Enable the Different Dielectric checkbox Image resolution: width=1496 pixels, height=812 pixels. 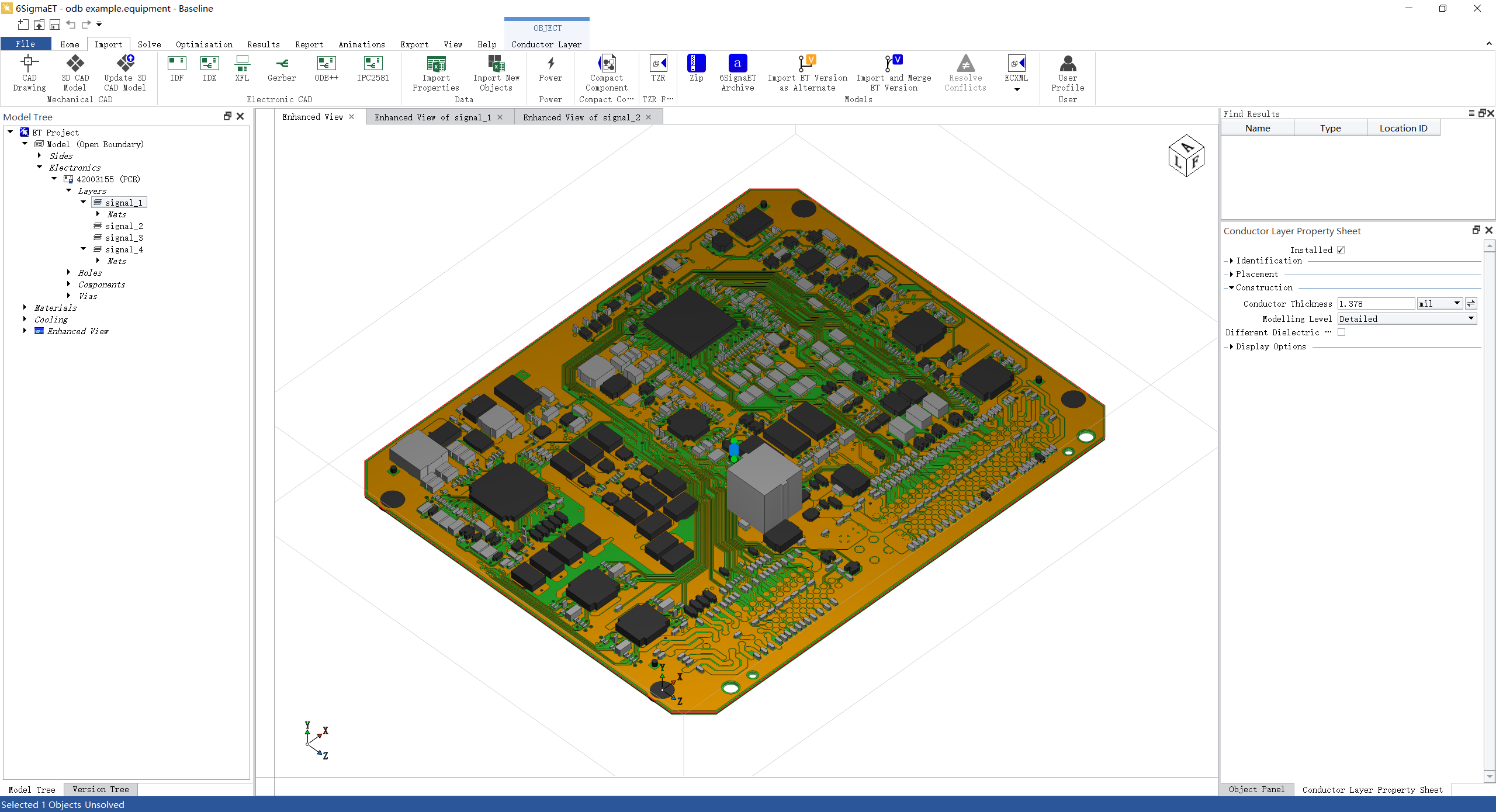(x=1342, y=332)
